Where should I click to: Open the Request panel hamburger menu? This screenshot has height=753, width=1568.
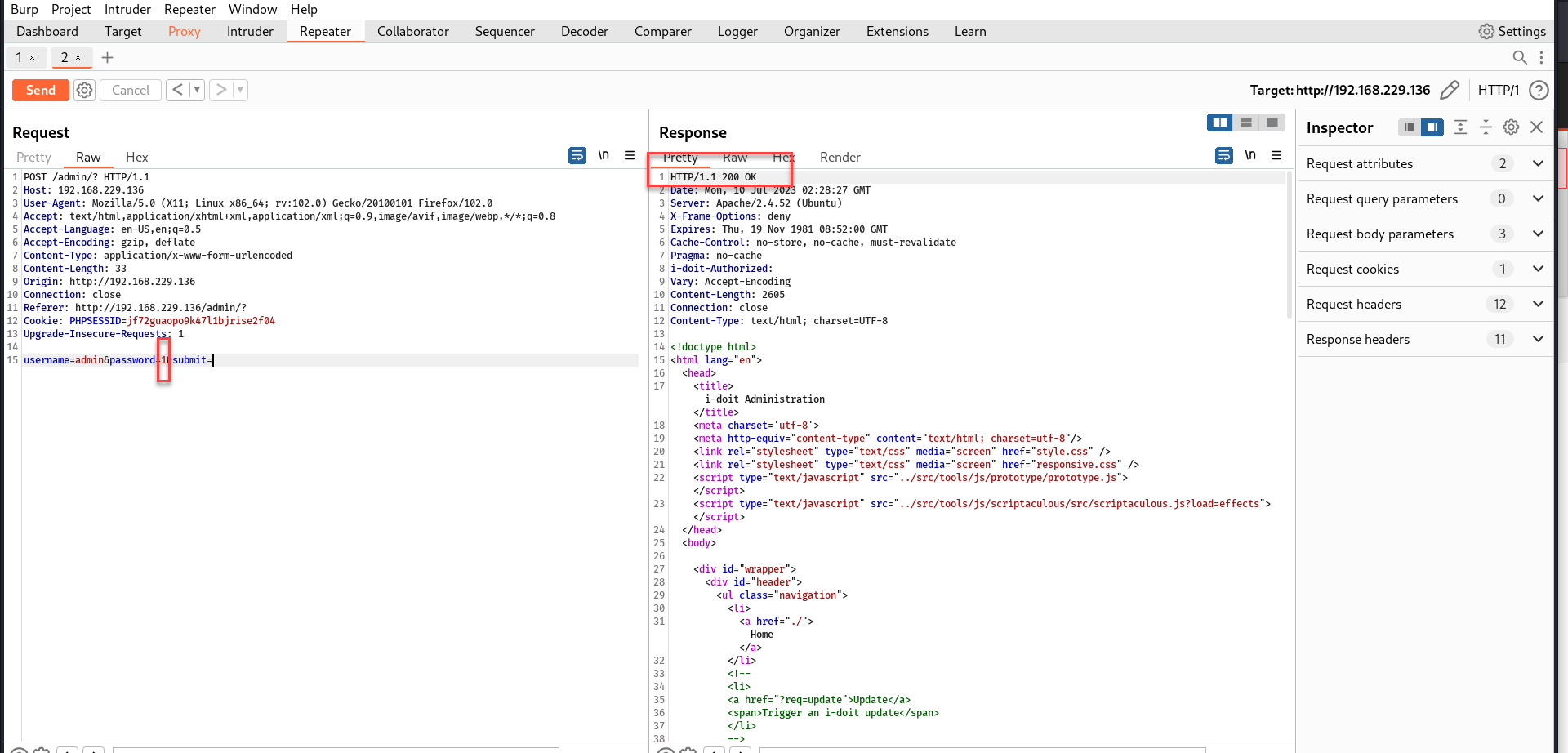point(630,155)
